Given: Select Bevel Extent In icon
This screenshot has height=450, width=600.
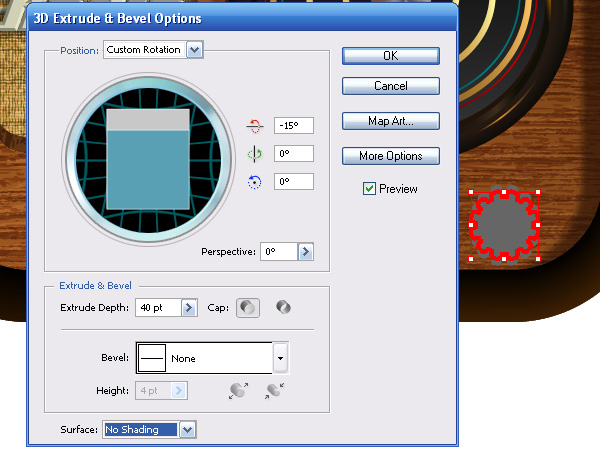Looking at the screenshot, I should click(274, 391).
